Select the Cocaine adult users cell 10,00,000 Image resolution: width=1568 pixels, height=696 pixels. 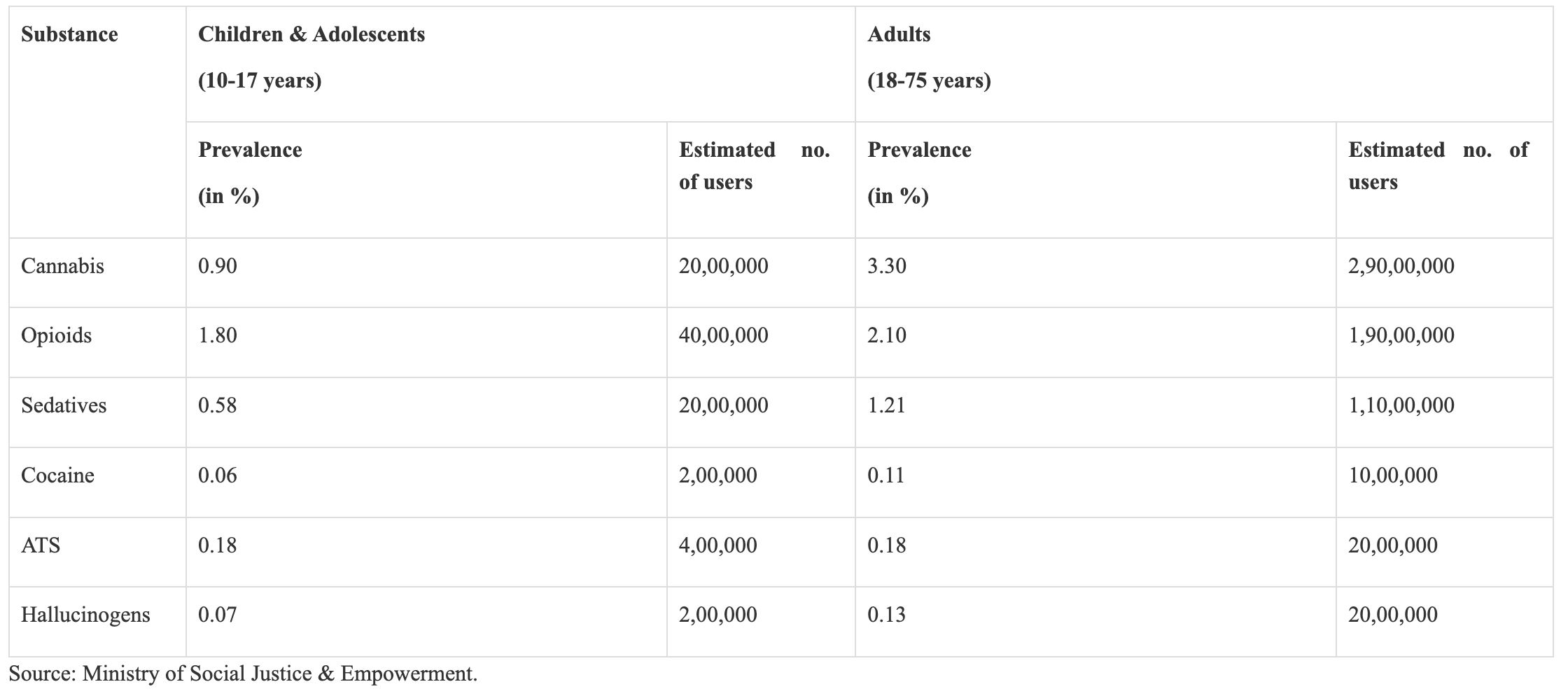pos(1444,482)
